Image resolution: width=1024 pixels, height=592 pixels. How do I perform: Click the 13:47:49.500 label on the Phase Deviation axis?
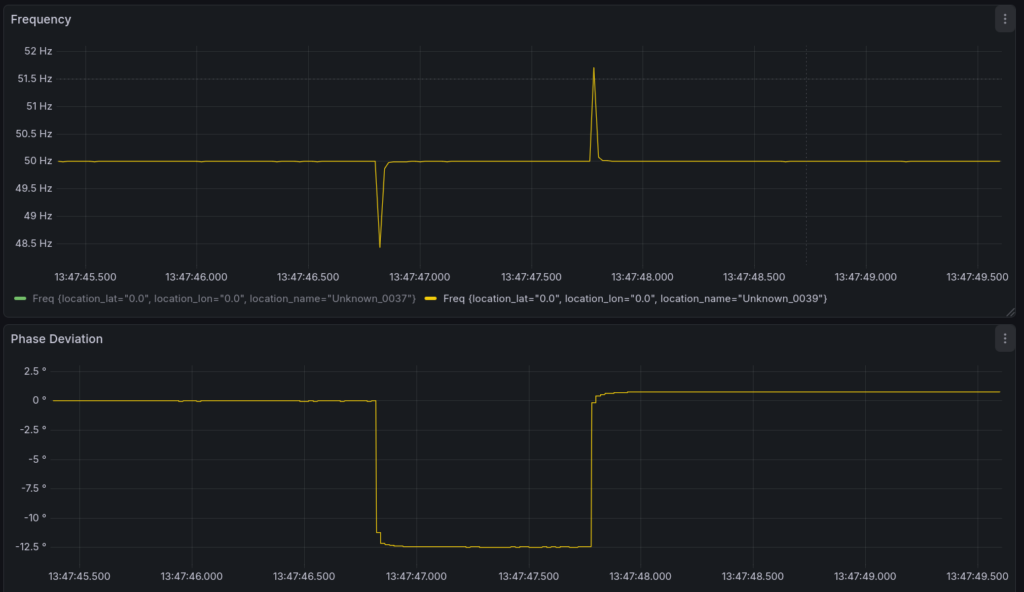click(979, 576)
